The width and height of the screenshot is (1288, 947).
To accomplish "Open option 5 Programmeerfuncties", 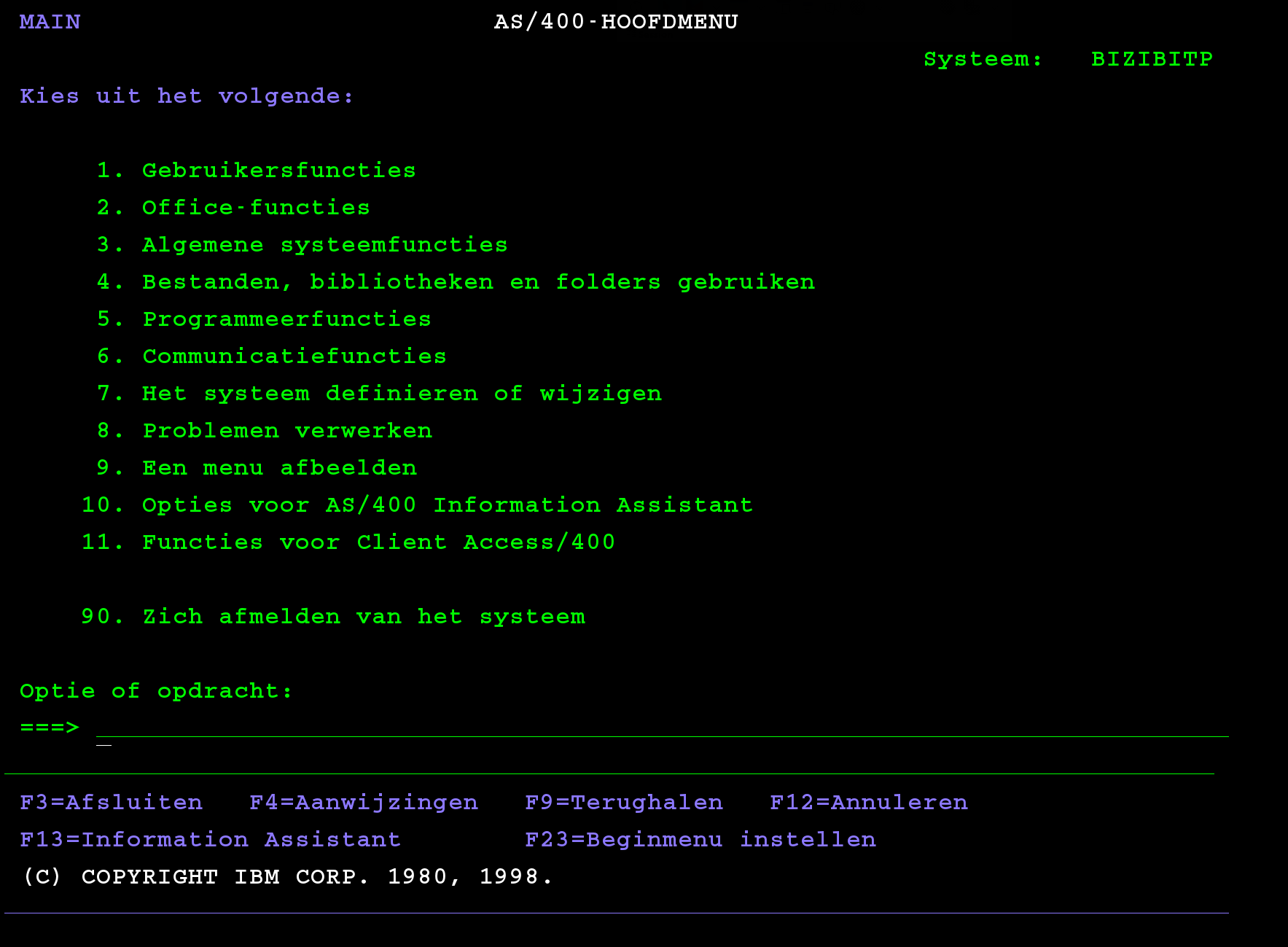I will click(286, 319).
